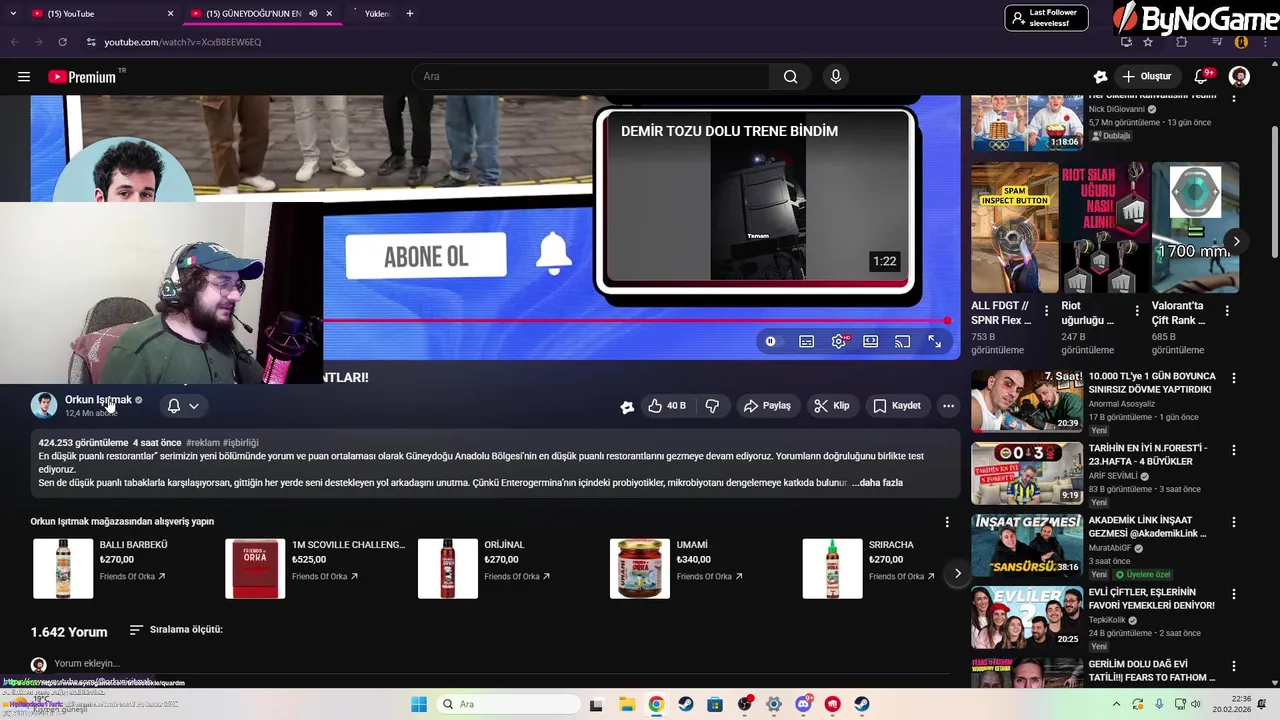This screenshot has height=720, width=1280.
Task: Click the Ask sparkle icon beside the like button
Action: (627, 406)
